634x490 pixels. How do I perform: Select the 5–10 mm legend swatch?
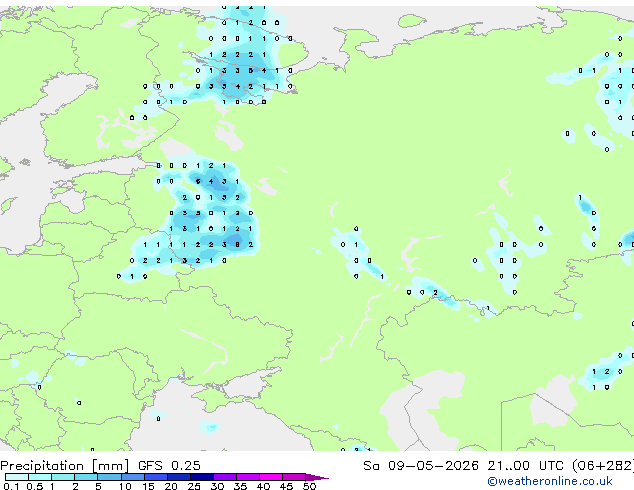click(x=110, y=477)
